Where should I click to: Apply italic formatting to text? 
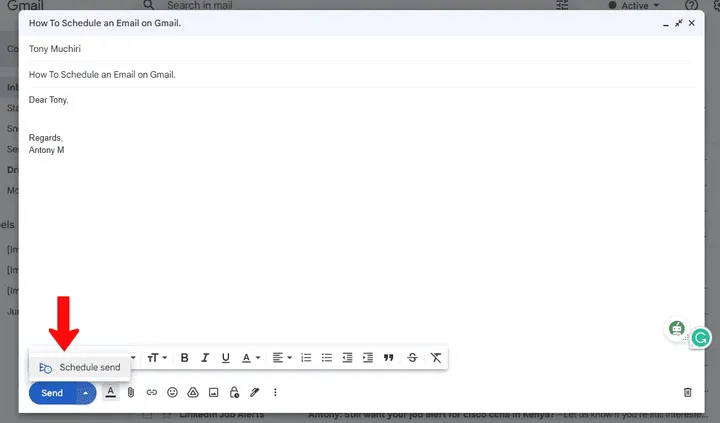205,358
